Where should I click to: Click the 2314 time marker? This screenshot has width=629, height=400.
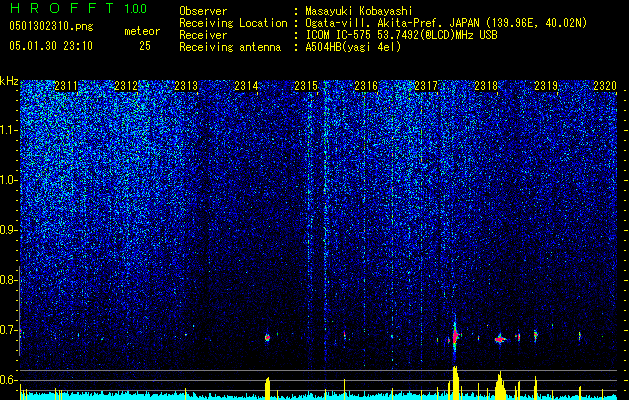click(246, 86)
